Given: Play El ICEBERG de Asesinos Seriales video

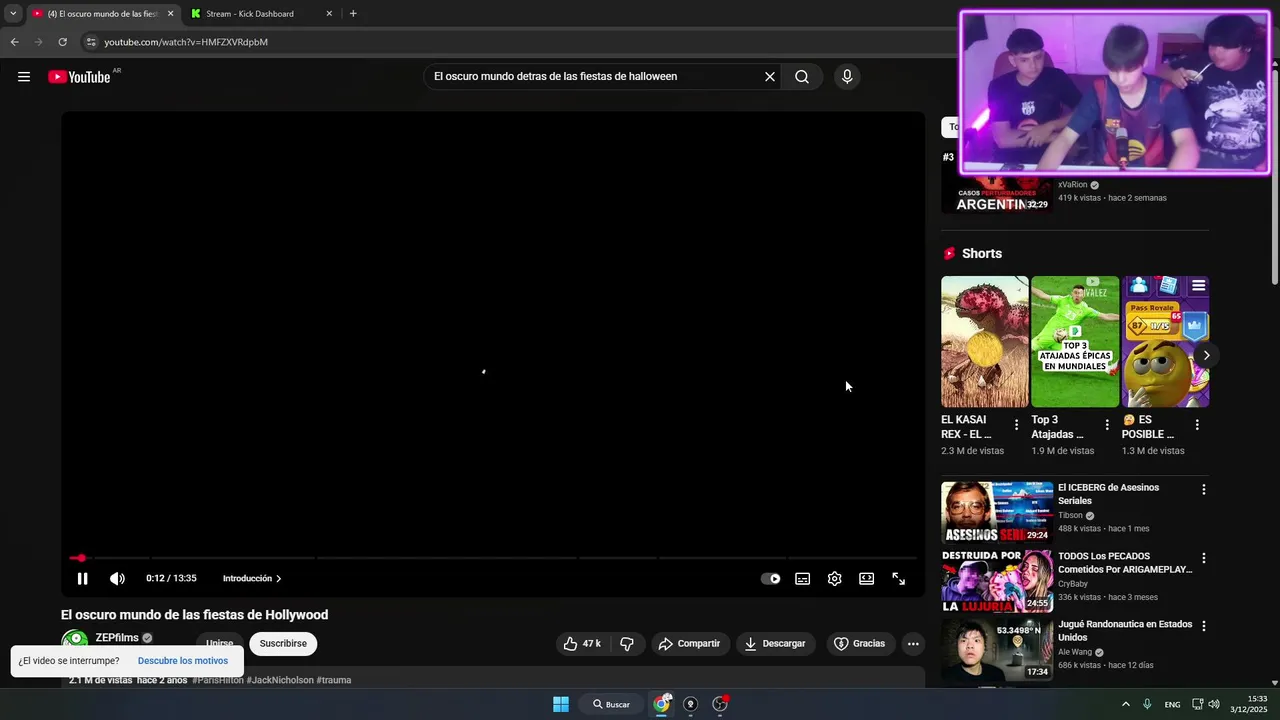Looking at the screenshot, I should [997, 512].
